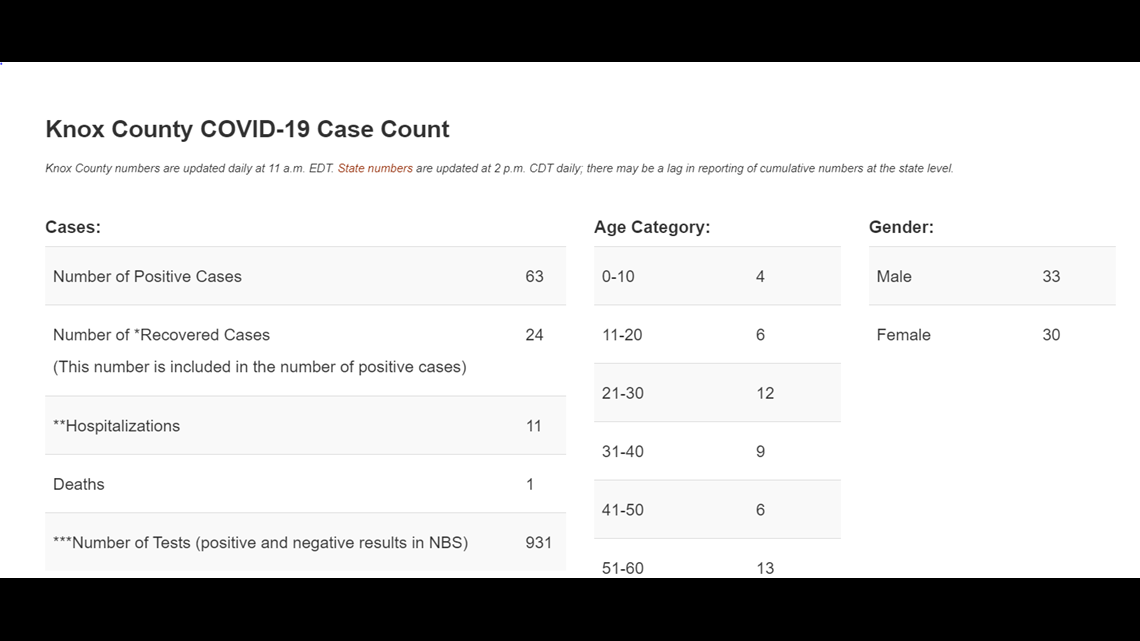1140x641 pixels.
Task: Click the Gender heading
Action: [x=902, y=227]
